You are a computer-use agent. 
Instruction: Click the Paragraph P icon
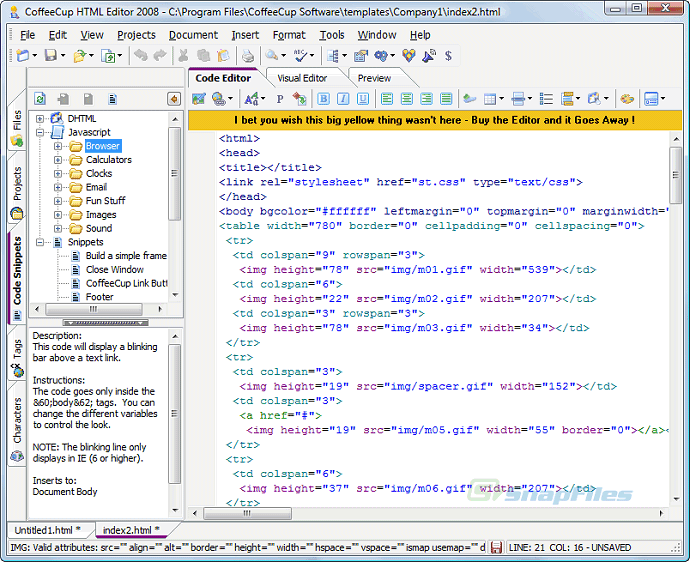point(279,99)
